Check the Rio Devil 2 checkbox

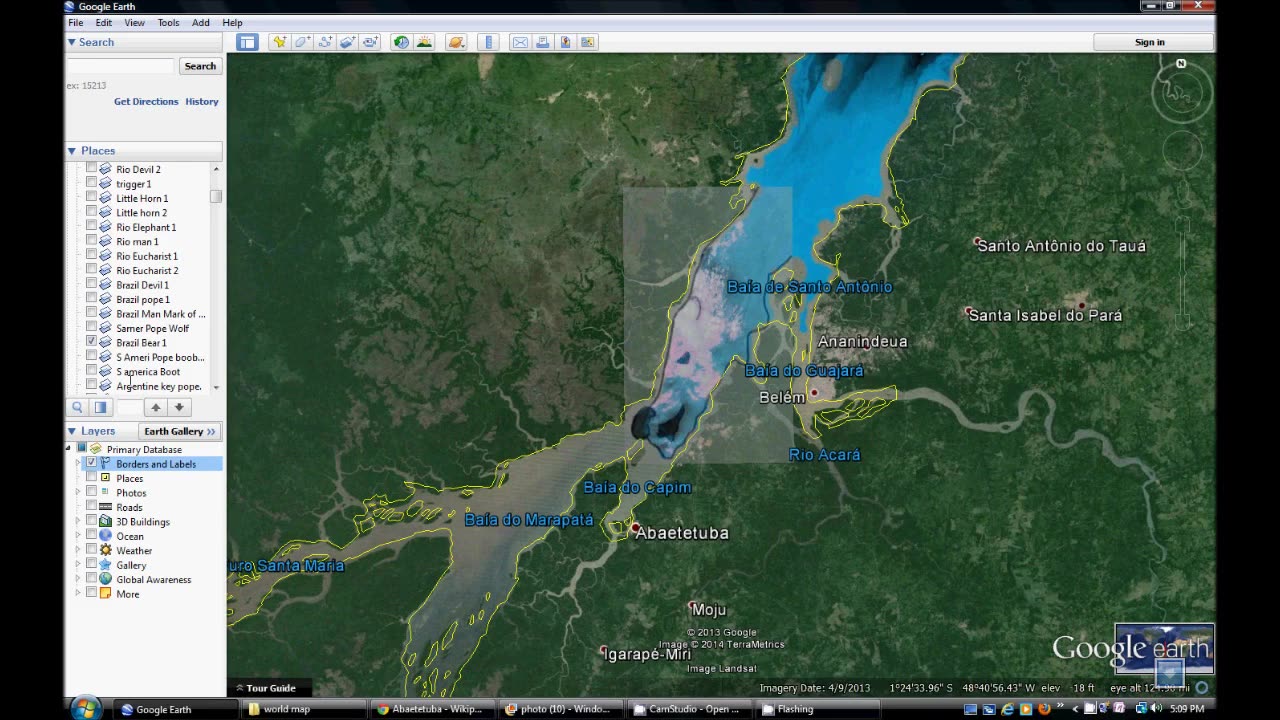coord(92,169)
